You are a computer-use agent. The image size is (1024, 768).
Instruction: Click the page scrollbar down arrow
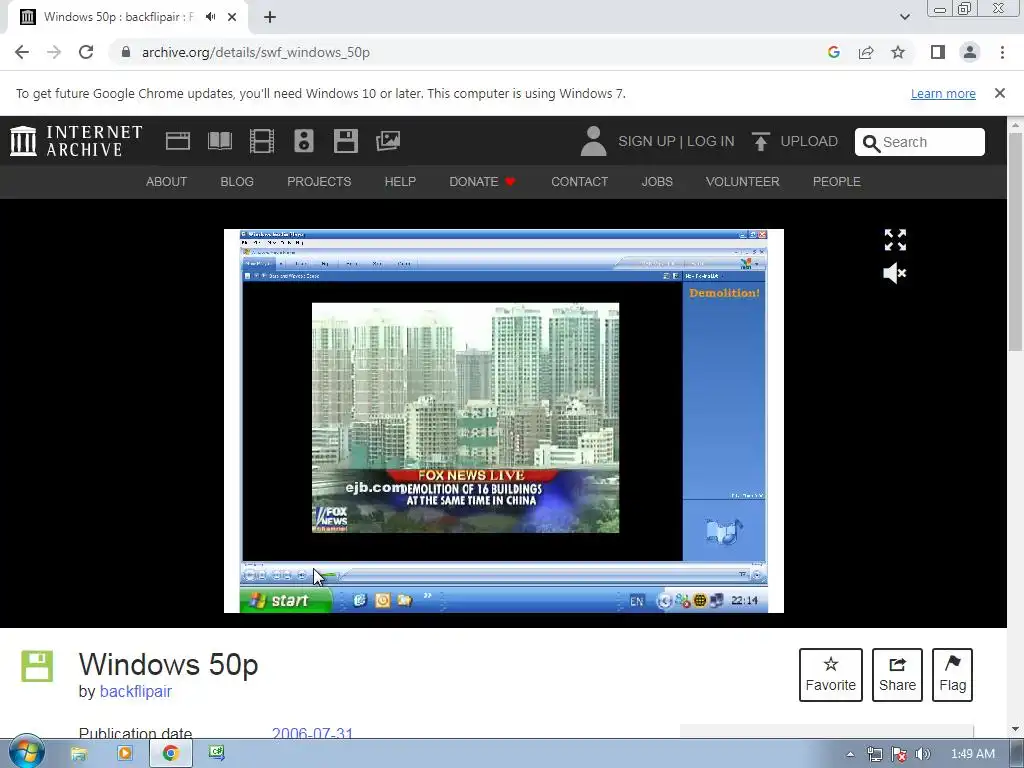(1016, 729)
